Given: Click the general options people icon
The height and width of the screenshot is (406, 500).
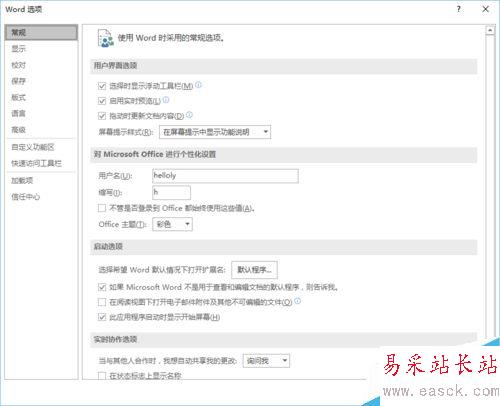Looking at the screenshot, I should 105,38.
